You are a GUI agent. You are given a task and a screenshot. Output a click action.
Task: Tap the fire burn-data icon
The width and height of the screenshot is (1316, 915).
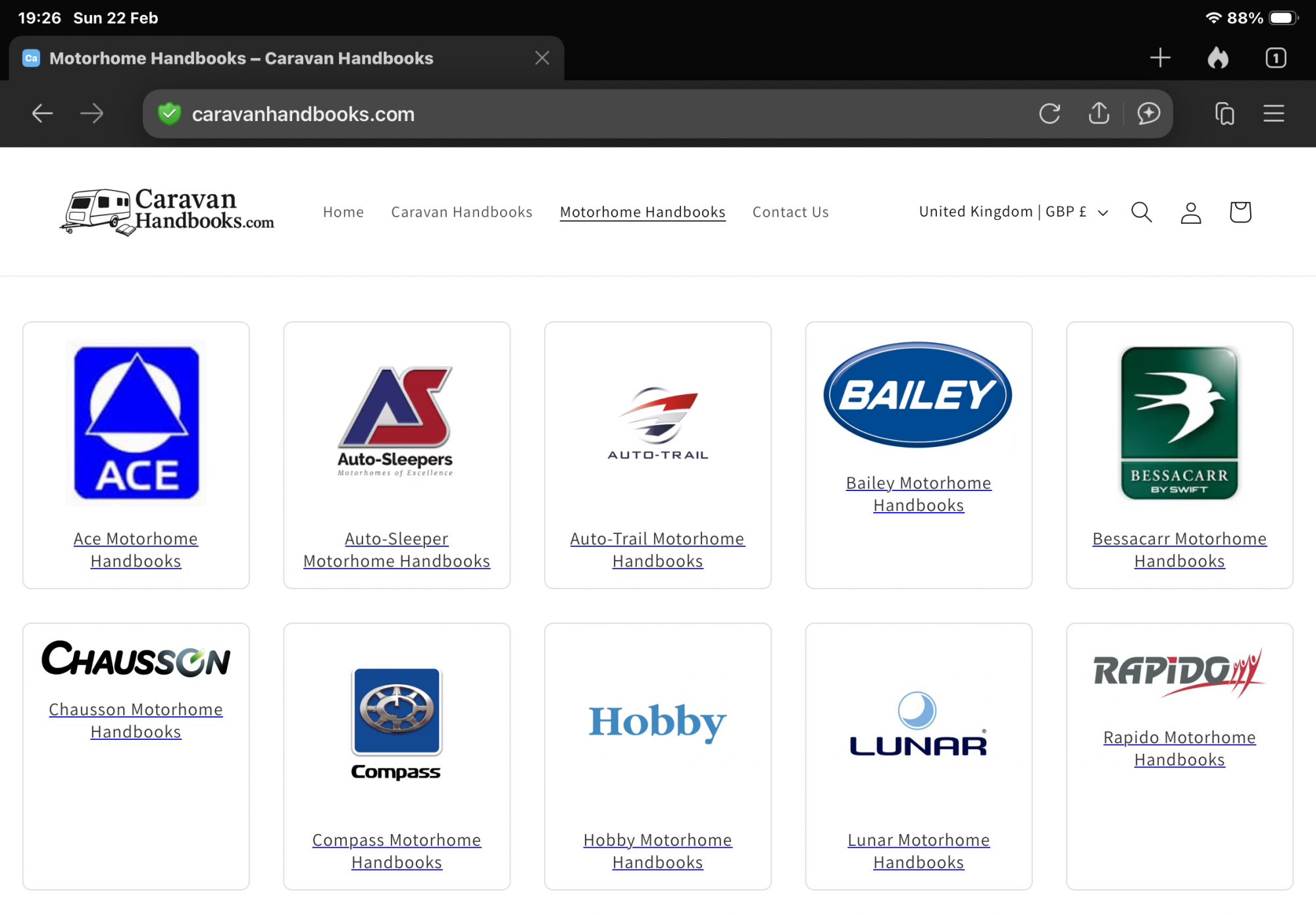click(x=1218, y=58)
